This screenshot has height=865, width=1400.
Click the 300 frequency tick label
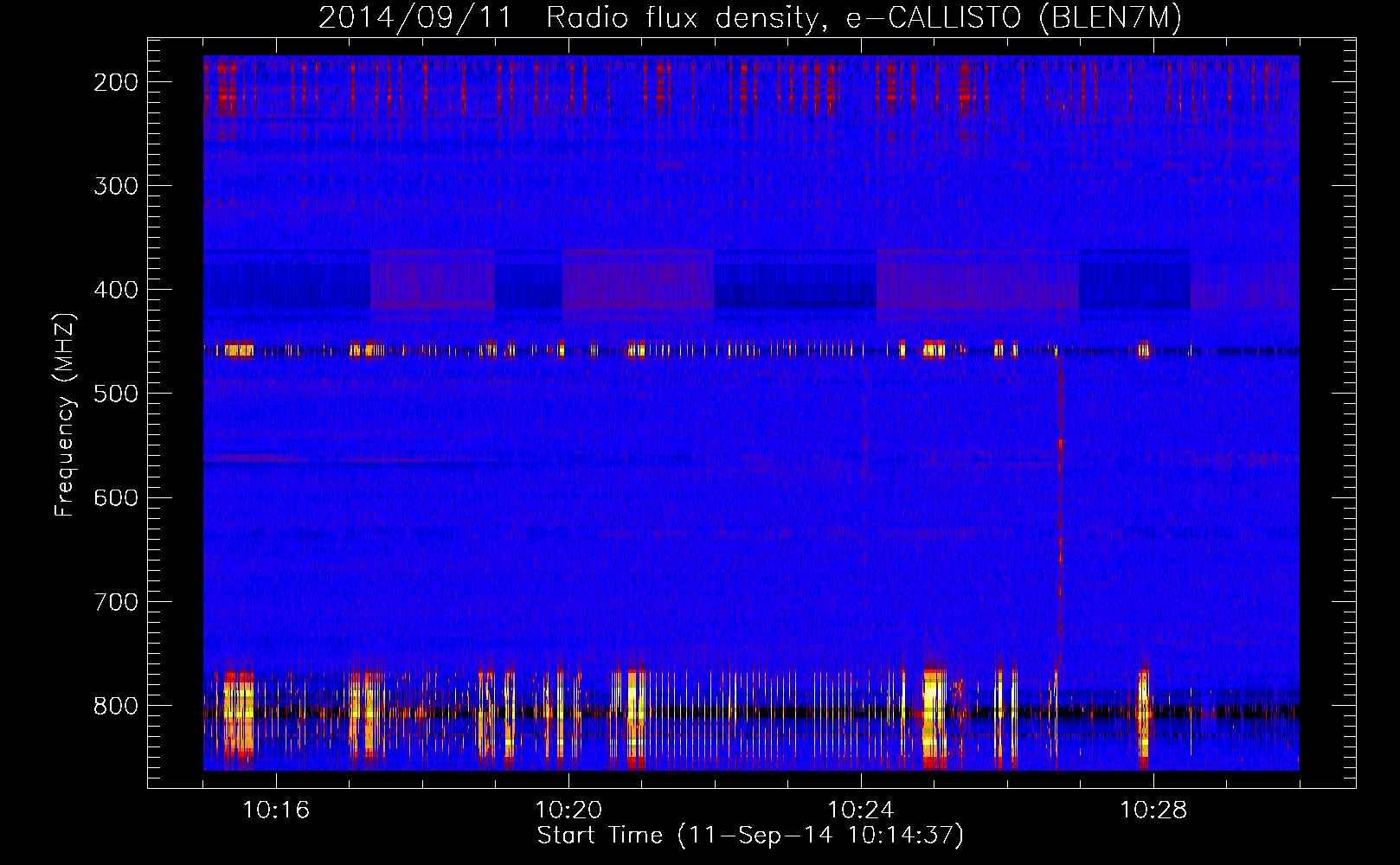116,186
